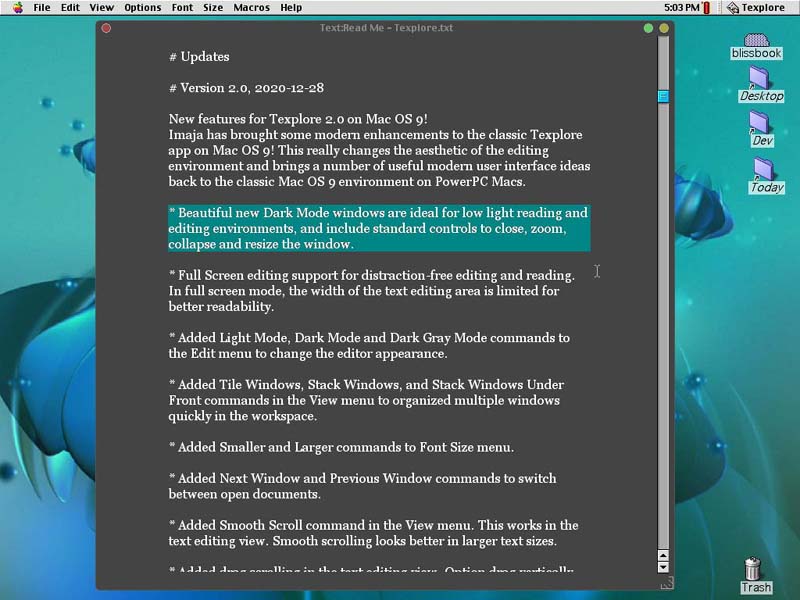Click the 'Added Light Mode, Dark Mode' line
This screenshot has height=600, width=800.
369,338
